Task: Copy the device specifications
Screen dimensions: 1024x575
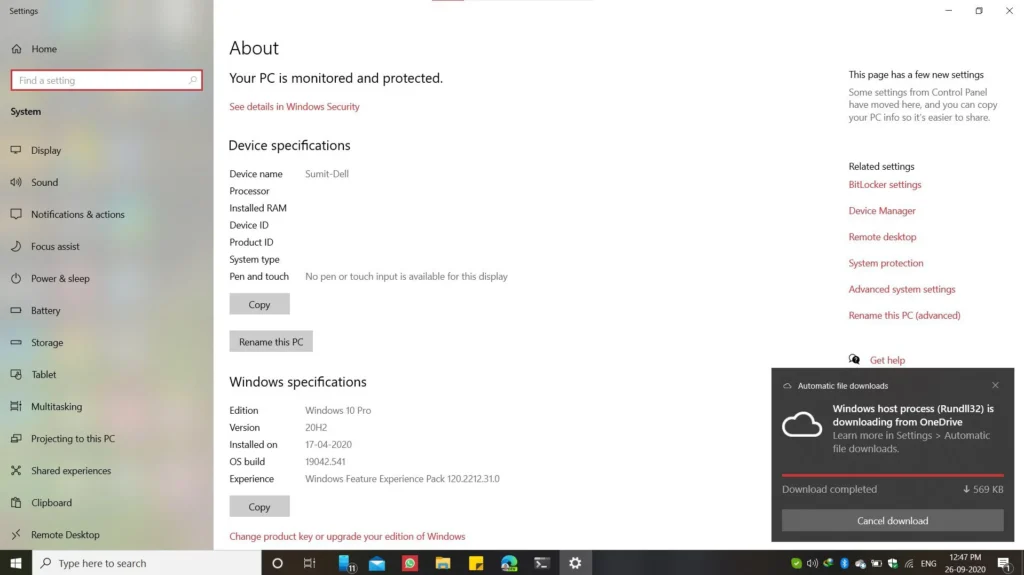Action: coord(259,304)
